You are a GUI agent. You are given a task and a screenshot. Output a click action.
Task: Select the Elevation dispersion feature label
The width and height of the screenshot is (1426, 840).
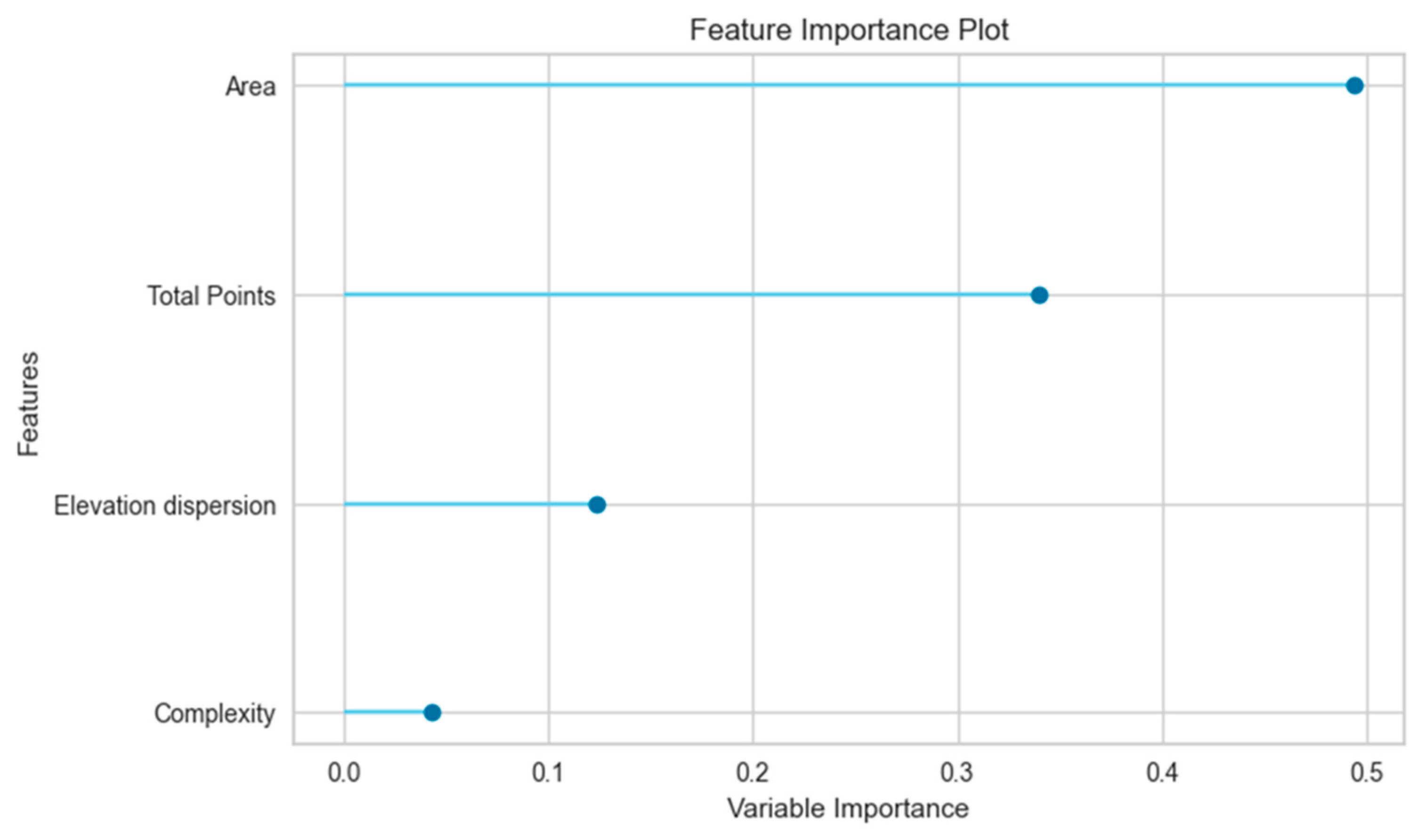(x=165, y=506)
